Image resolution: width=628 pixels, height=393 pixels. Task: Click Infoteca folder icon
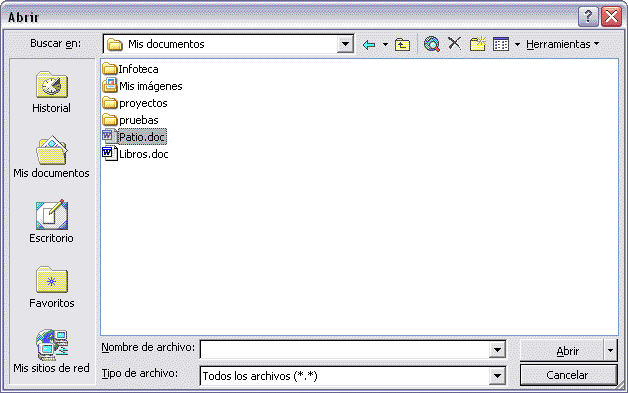coord(109,69)
